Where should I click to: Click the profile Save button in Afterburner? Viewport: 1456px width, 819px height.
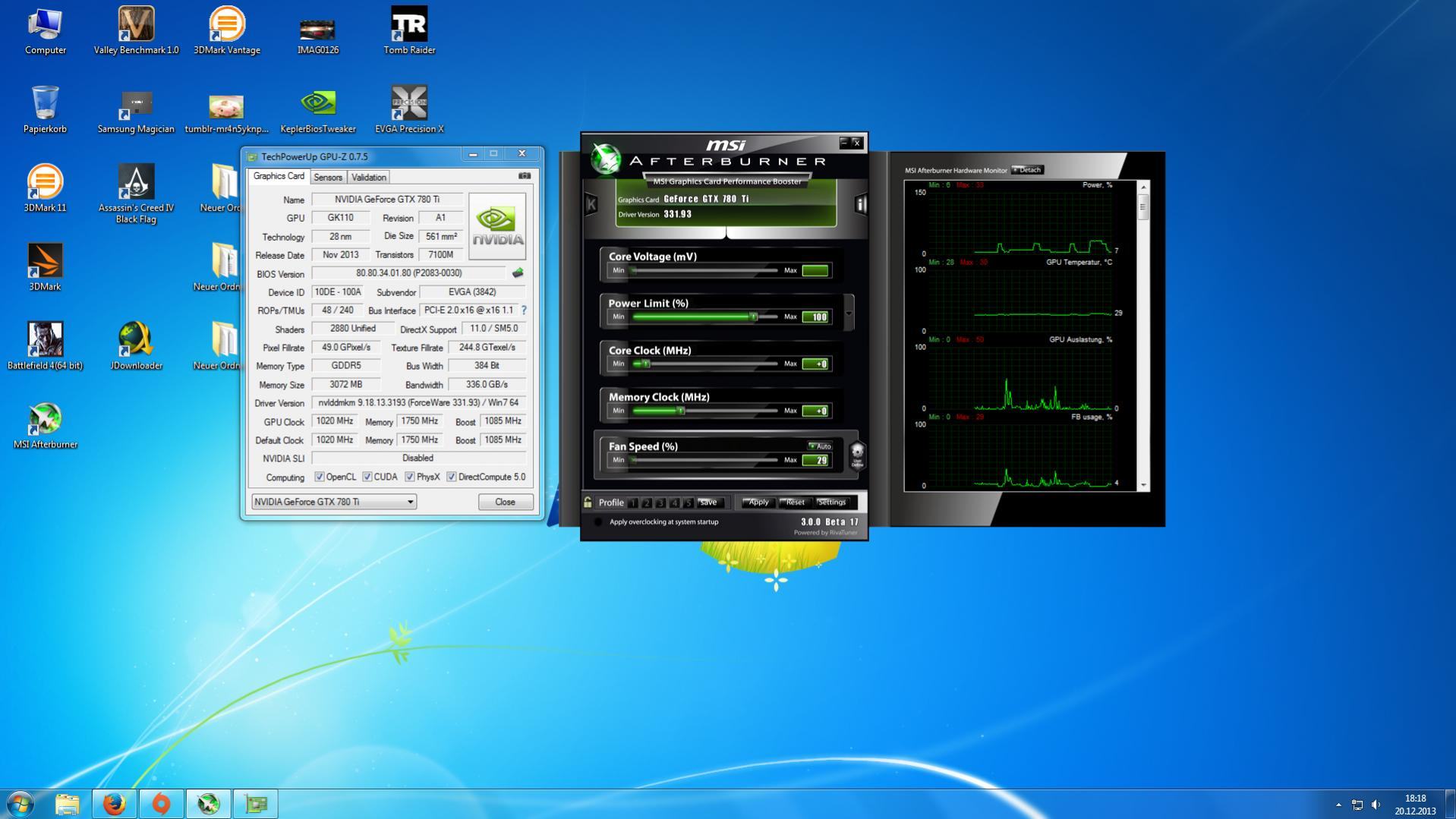coord(708,502)
